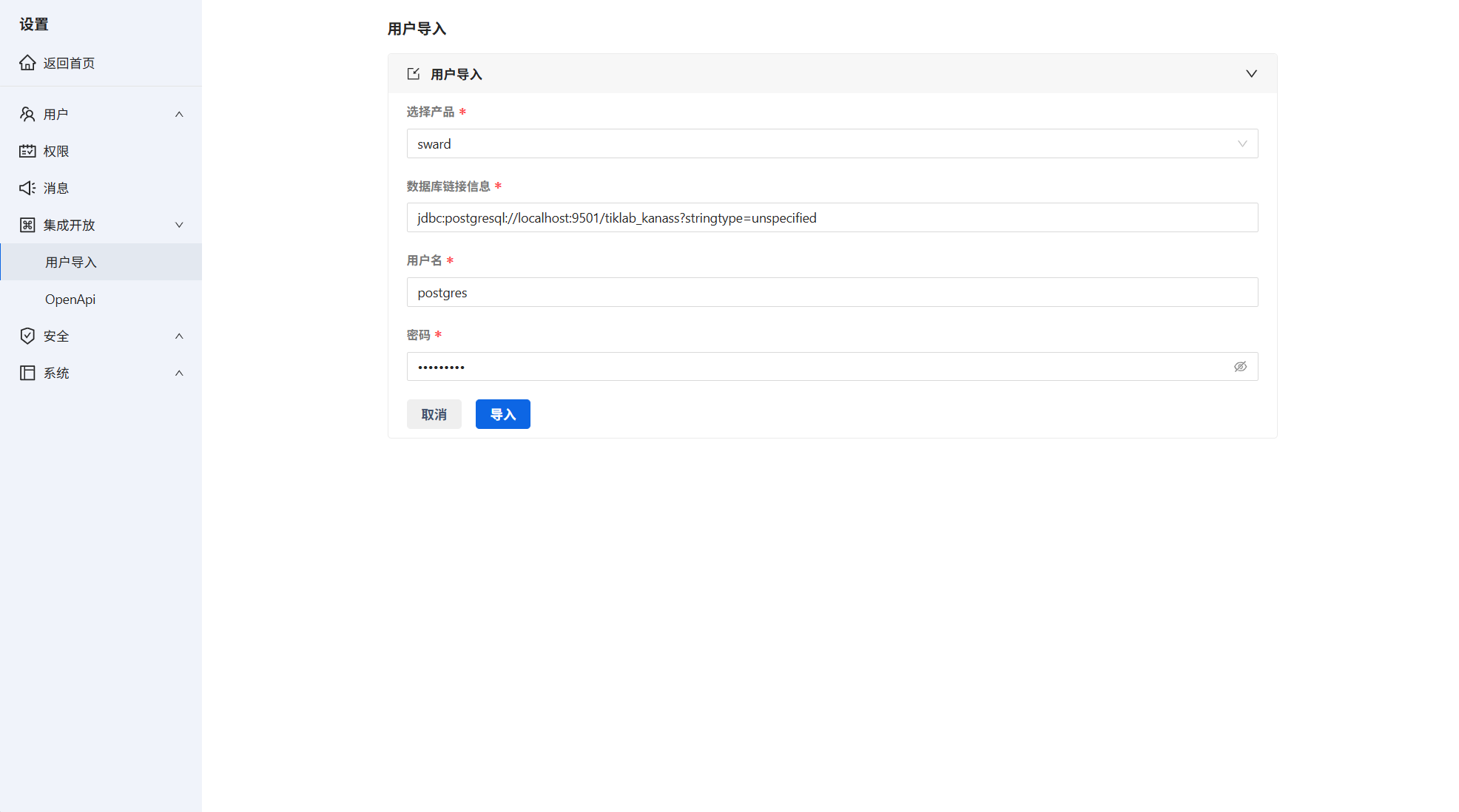
Task: Click the 集成开放 integration icon
Action: coord(27,225)
